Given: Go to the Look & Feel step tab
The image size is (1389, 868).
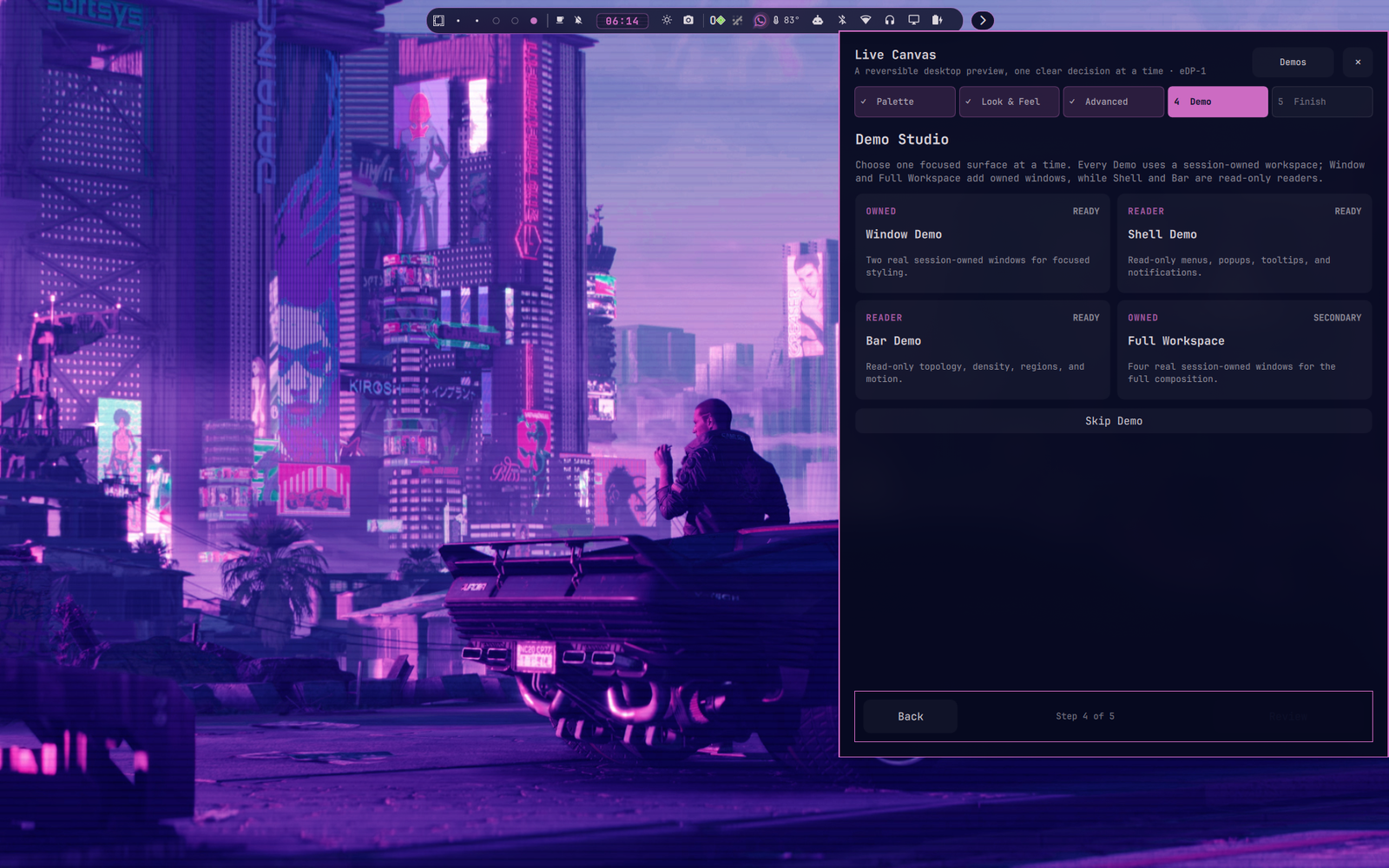Looking at the screenshot, I should coord(1009,102).
